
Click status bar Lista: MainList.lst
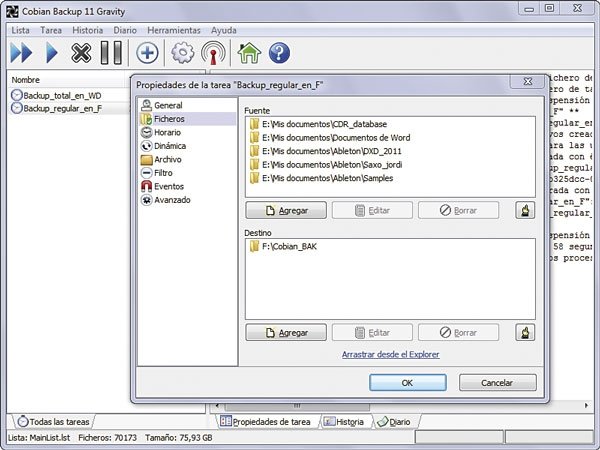tap(39, 438)
